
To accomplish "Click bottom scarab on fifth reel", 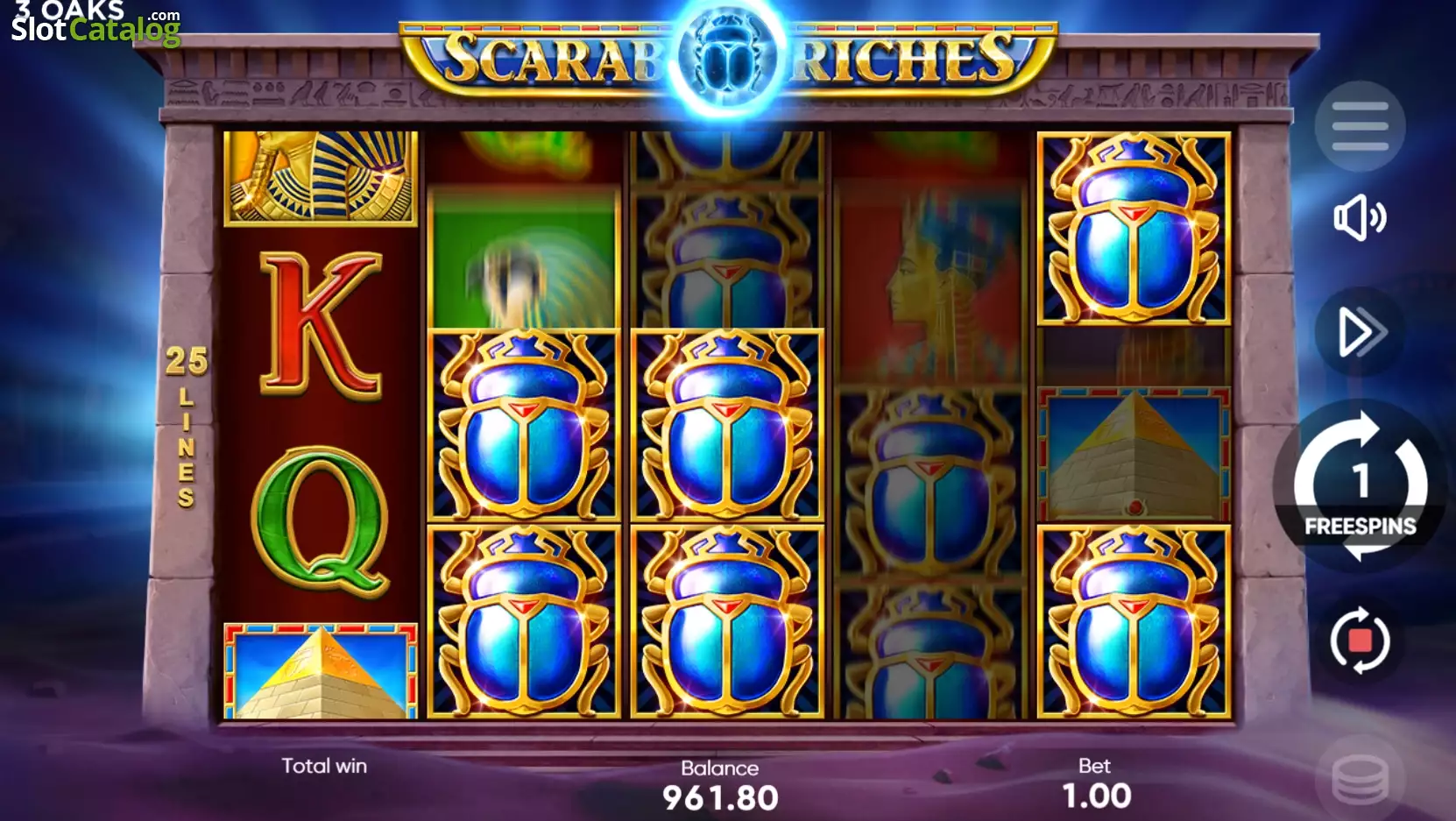I will pyautogui.click(x=1134, y=621).
